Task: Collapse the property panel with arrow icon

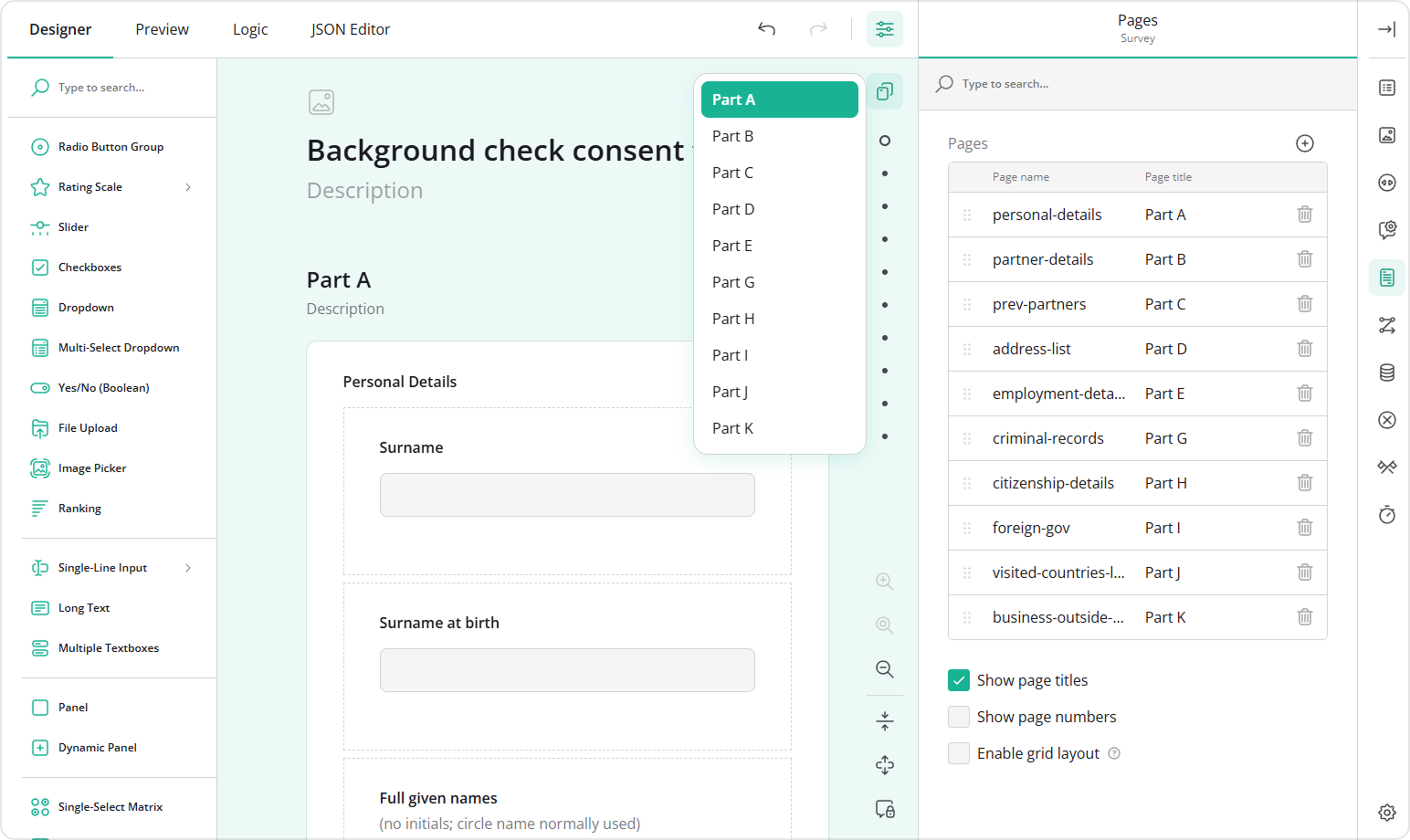Action: point(1386,29)
